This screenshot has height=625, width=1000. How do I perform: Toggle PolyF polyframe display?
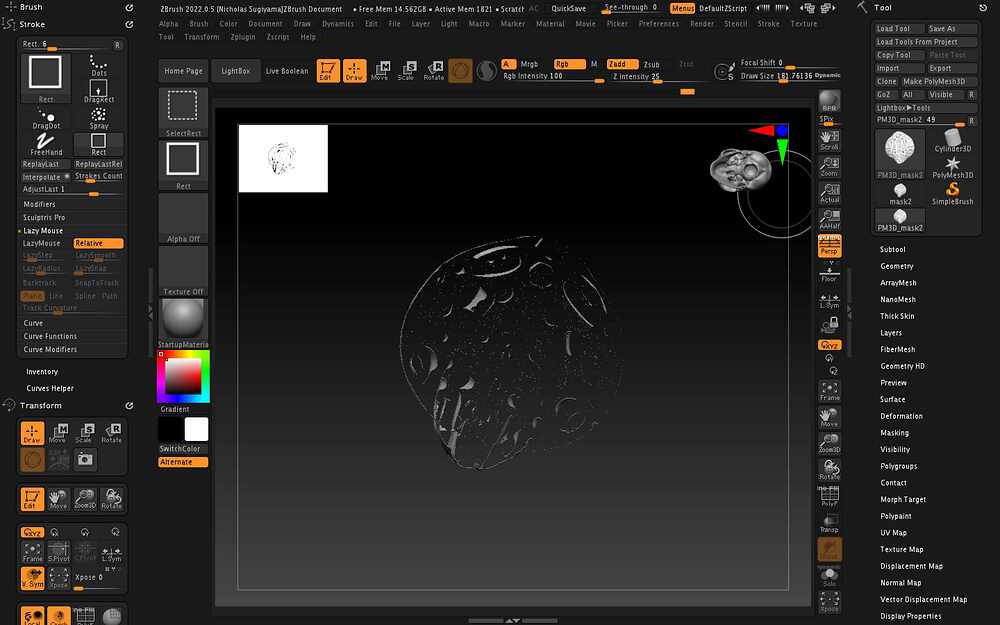pos(829,497)
